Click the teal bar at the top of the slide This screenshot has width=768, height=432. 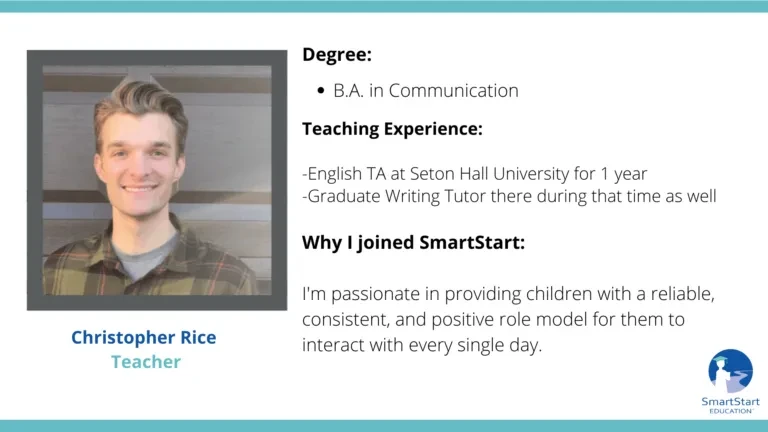pyautogui.click(x=384, y=6)
